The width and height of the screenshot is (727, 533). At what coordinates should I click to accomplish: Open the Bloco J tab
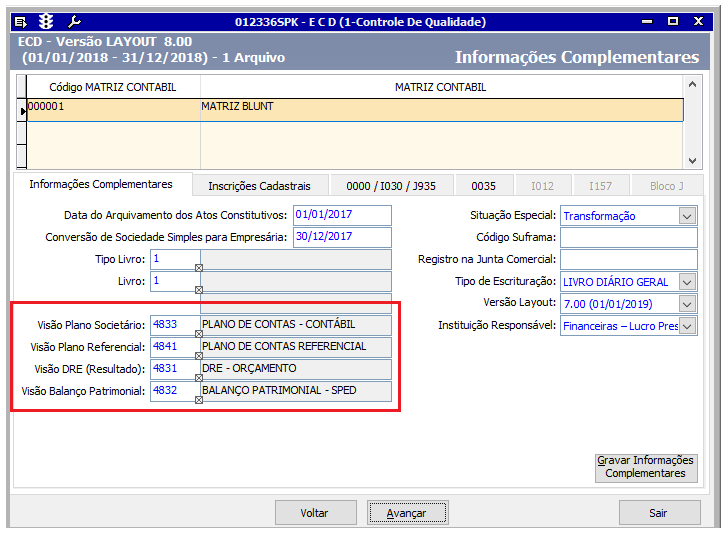[x=667, y=186]
